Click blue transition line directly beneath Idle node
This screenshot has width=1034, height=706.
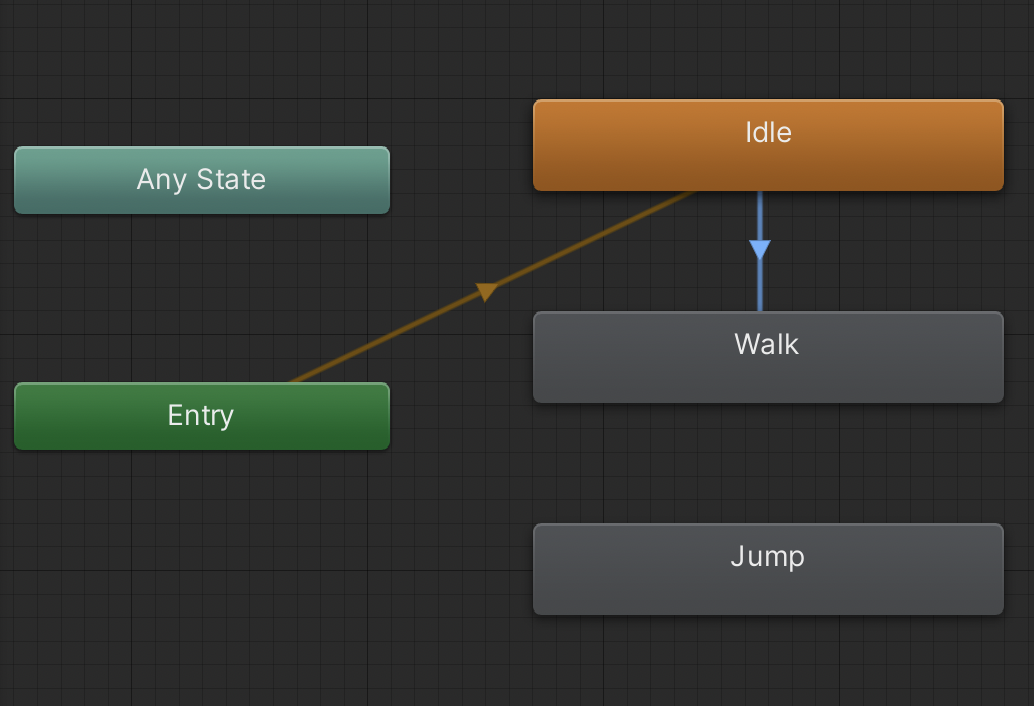point(760,210)
